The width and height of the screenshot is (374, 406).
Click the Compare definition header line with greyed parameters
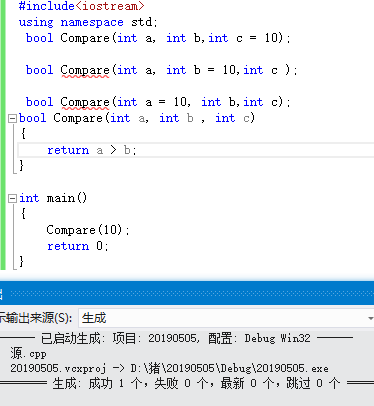tap(137, 118)
